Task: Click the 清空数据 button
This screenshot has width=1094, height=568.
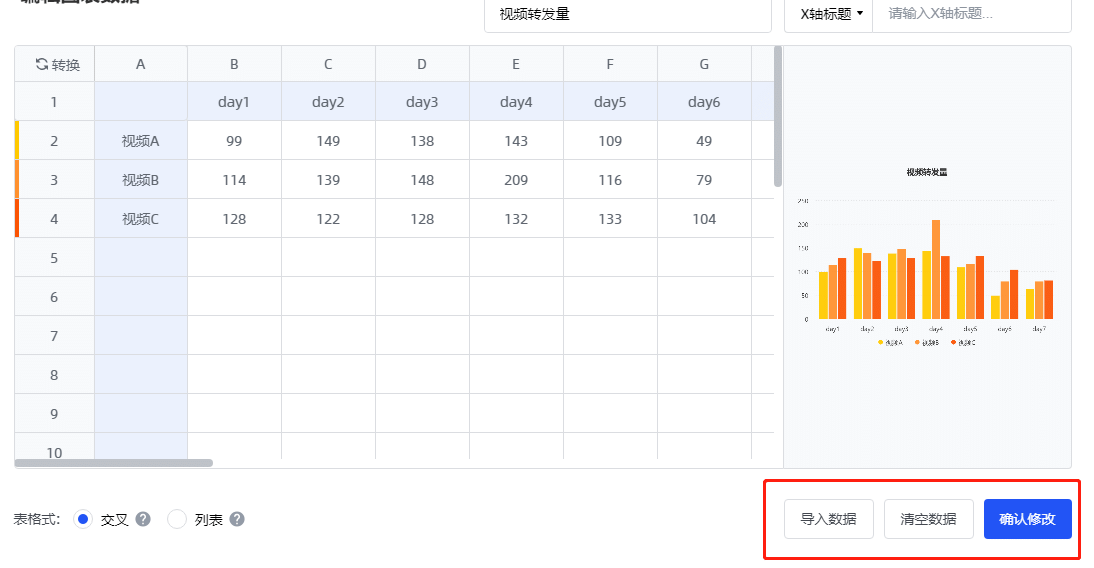Action: click(928, 519)
